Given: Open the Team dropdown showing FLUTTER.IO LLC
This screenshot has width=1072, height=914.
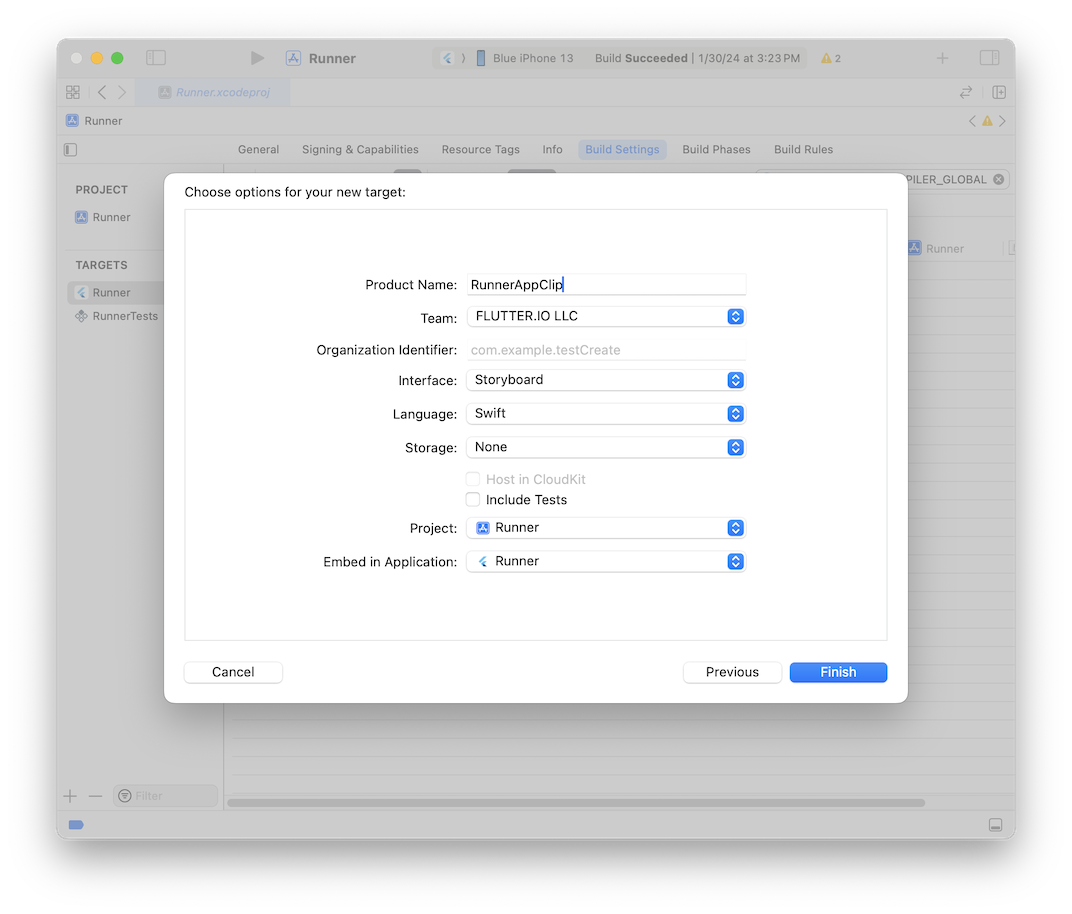Looking at the screenshot, I should coord(605,316).
